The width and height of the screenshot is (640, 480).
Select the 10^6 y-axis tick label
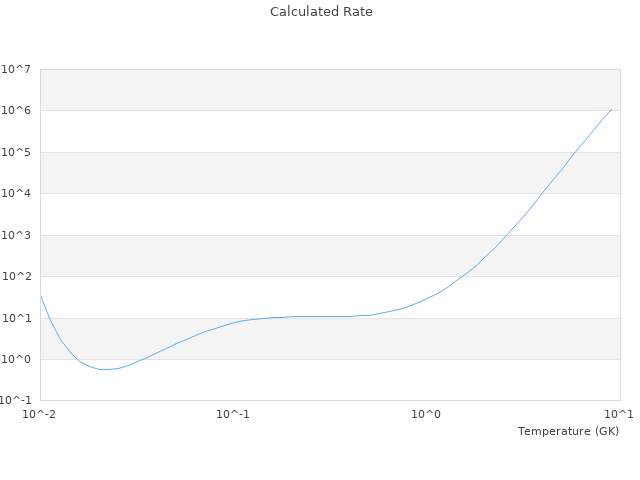(x=16, y=111)
